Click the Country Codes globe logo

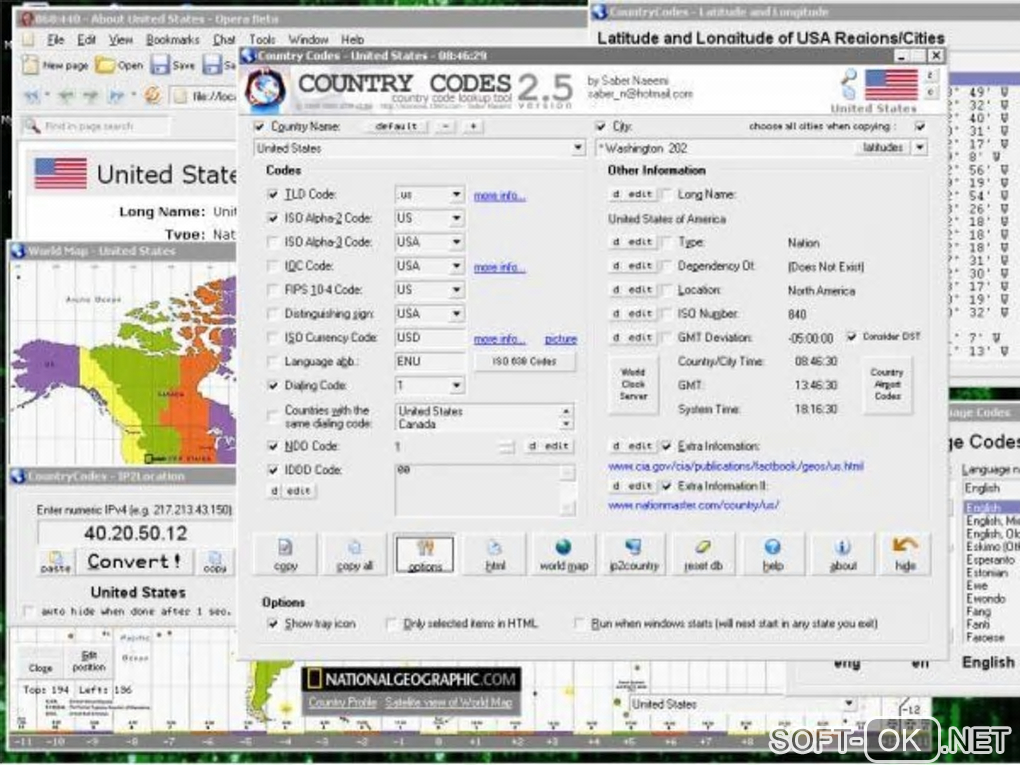pyautogui.click(x=267, y=90)
